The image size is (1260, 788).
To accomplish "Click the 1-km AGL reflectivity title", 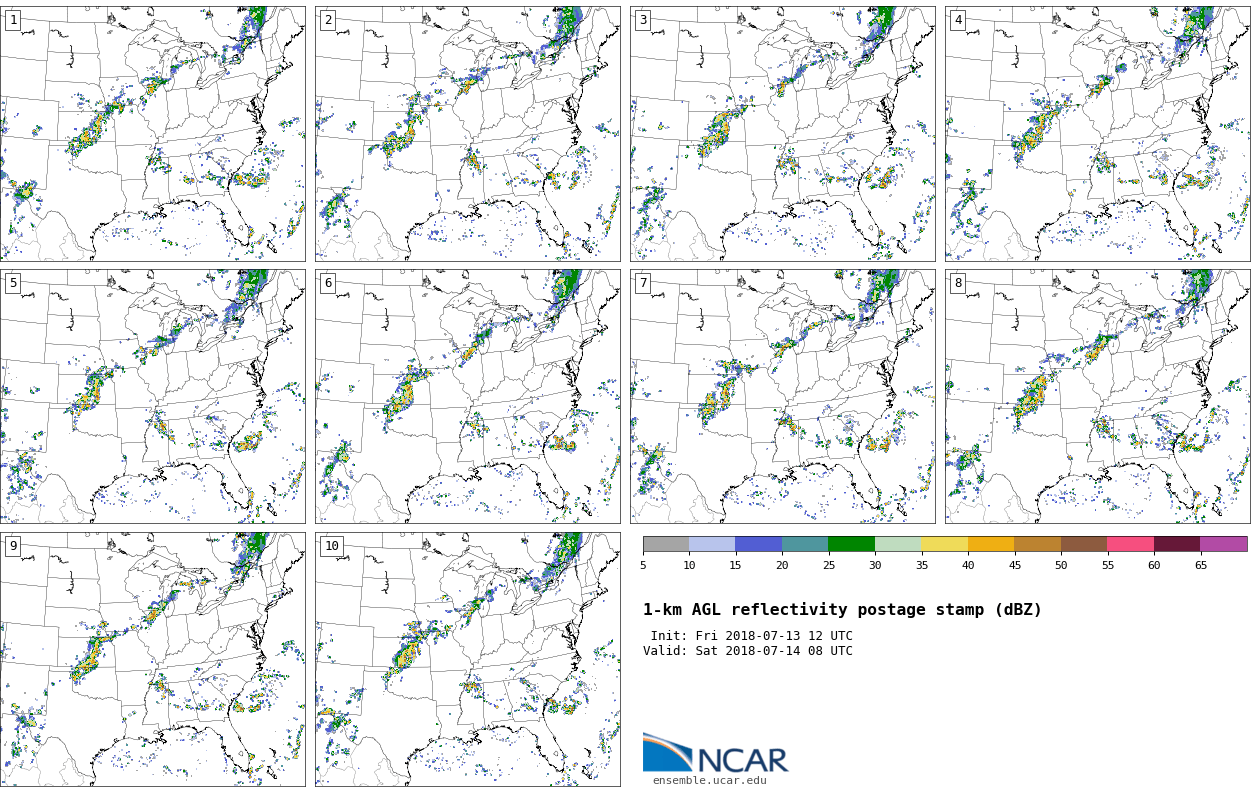I will pos(842,610).
